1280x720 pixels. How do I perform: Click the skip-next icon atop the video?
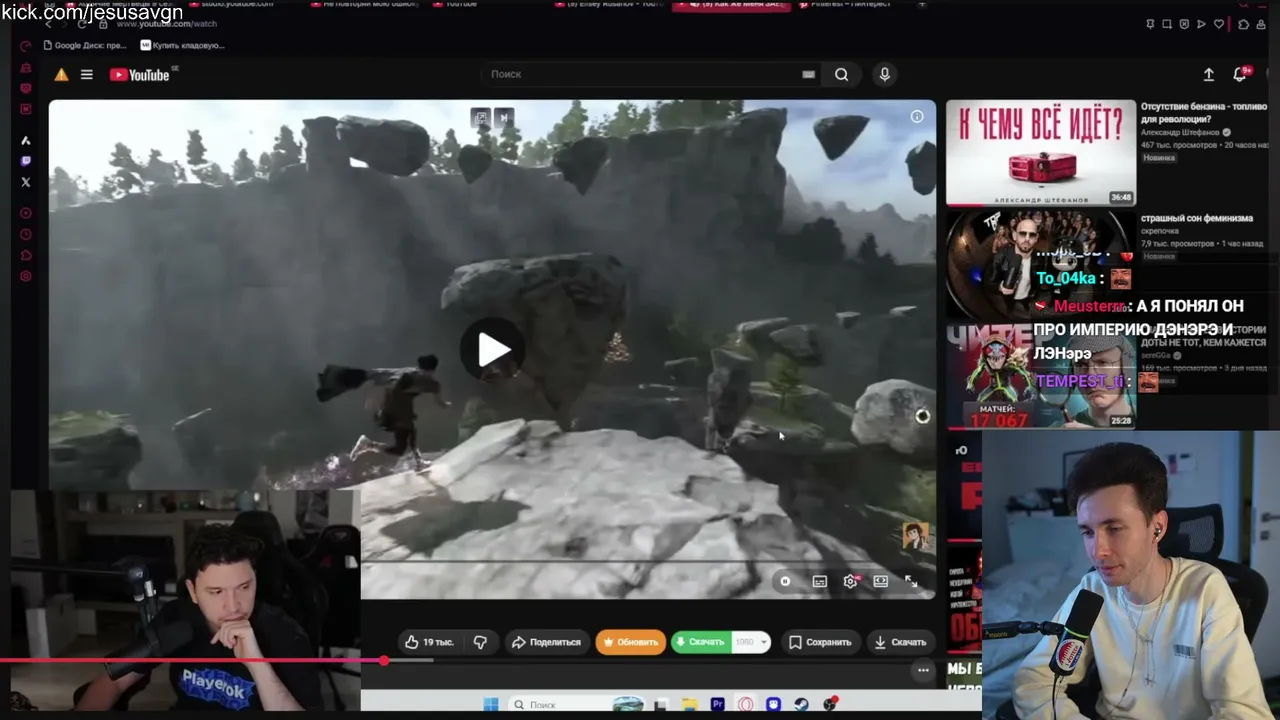[504, 117]
